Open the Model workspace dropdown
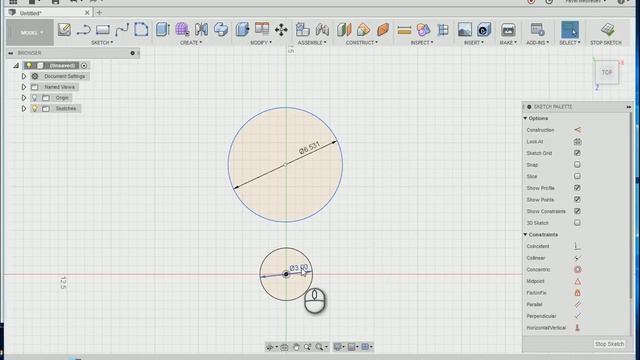Viewport: 640px width, 360px height. [x=30, y=33]
